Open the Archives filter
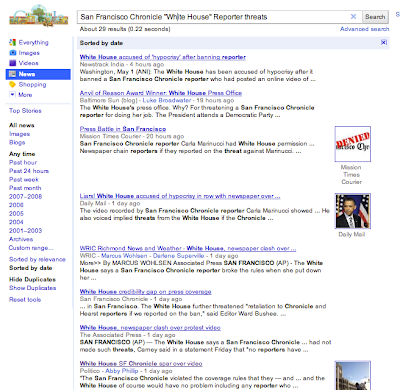 click(21, 239)
